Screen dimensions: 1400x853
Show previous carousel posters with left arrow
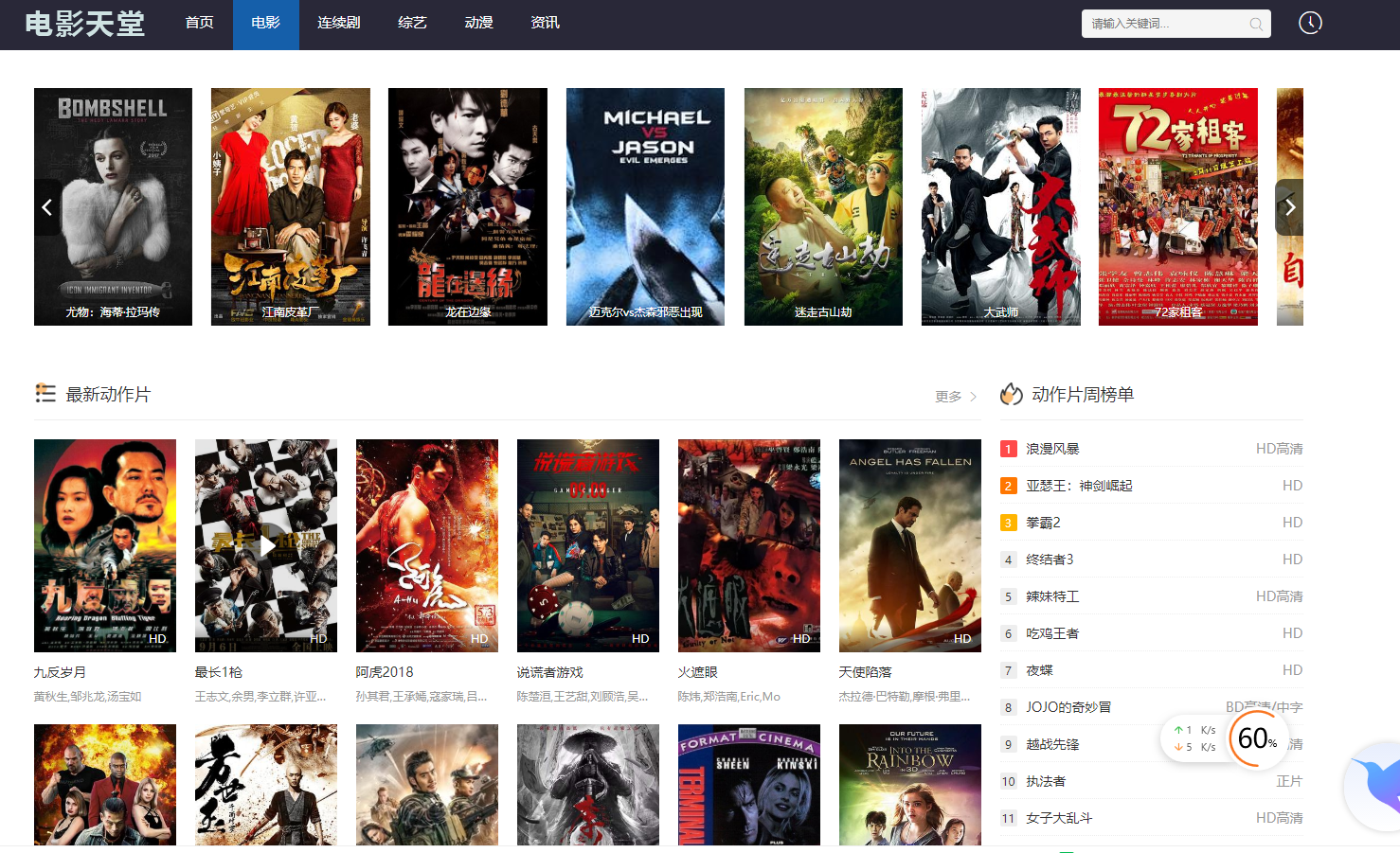pyautogui.click(x=46, y=206)
